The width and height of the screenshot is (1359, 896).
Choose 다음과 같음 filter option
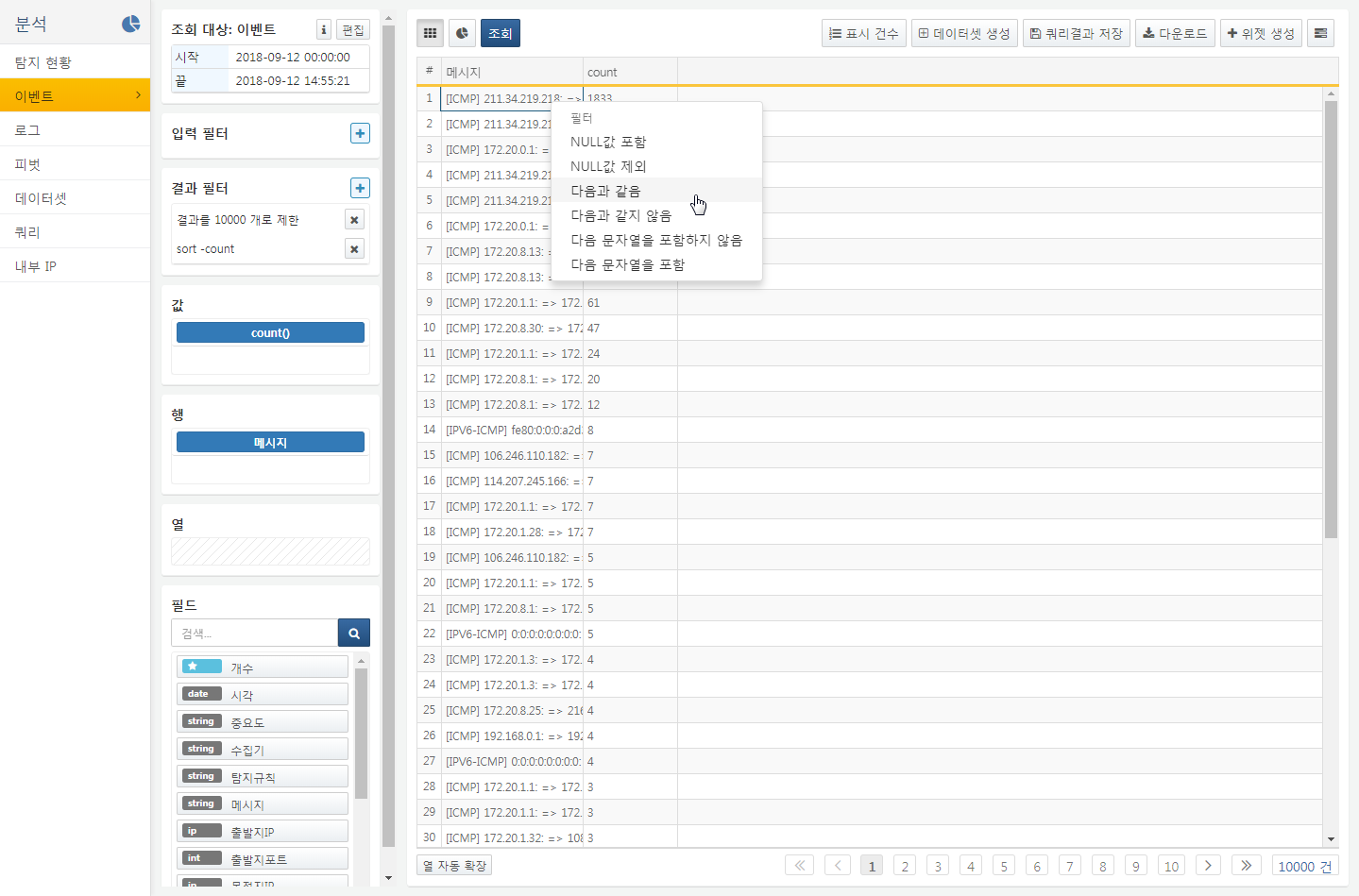(656, 191)
